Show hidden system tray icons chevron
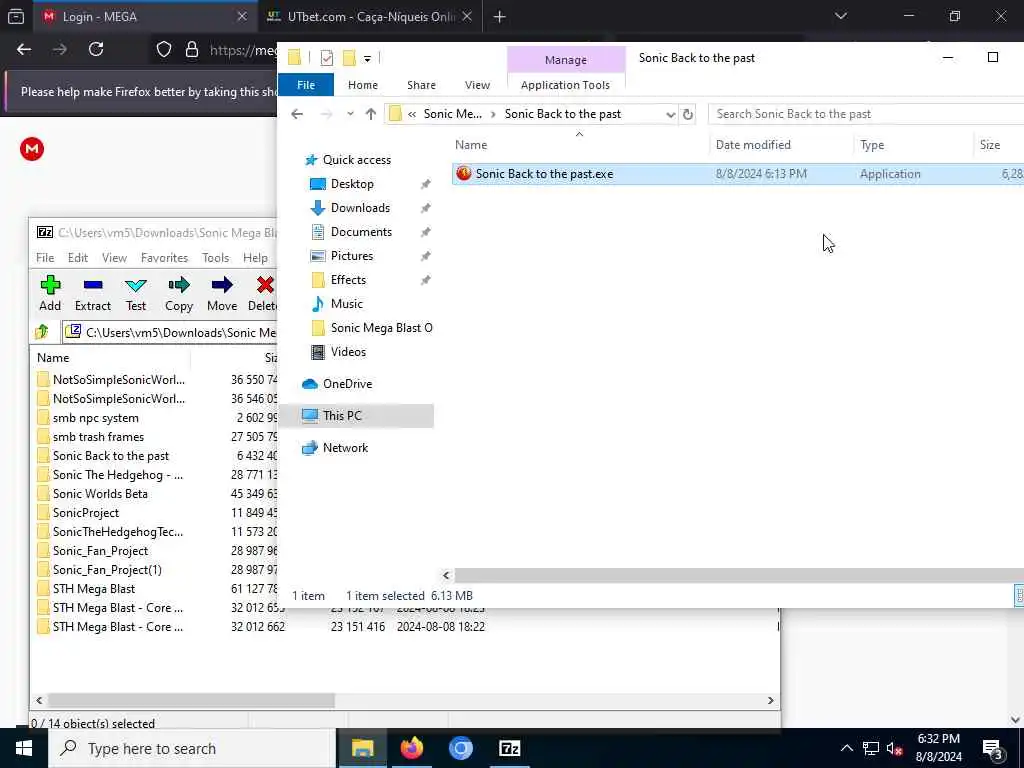 (x=846, y=748)
